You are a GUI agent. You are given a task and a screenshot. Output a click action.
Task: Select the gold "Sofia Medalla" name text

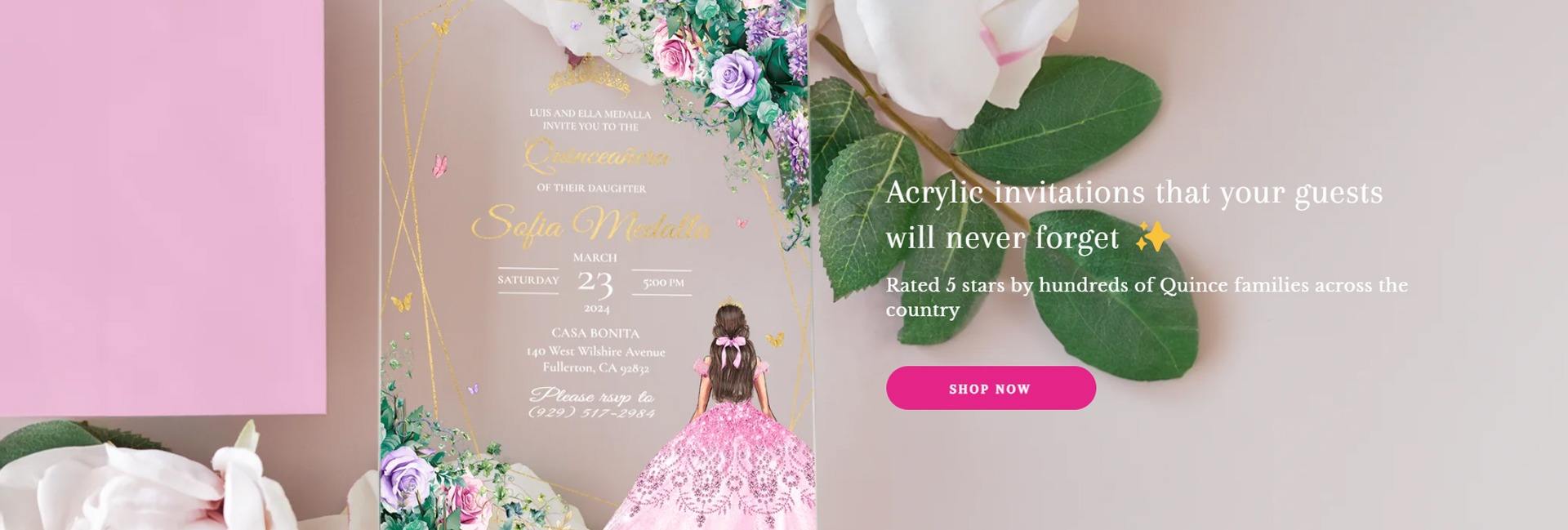[x=591, y=225]
